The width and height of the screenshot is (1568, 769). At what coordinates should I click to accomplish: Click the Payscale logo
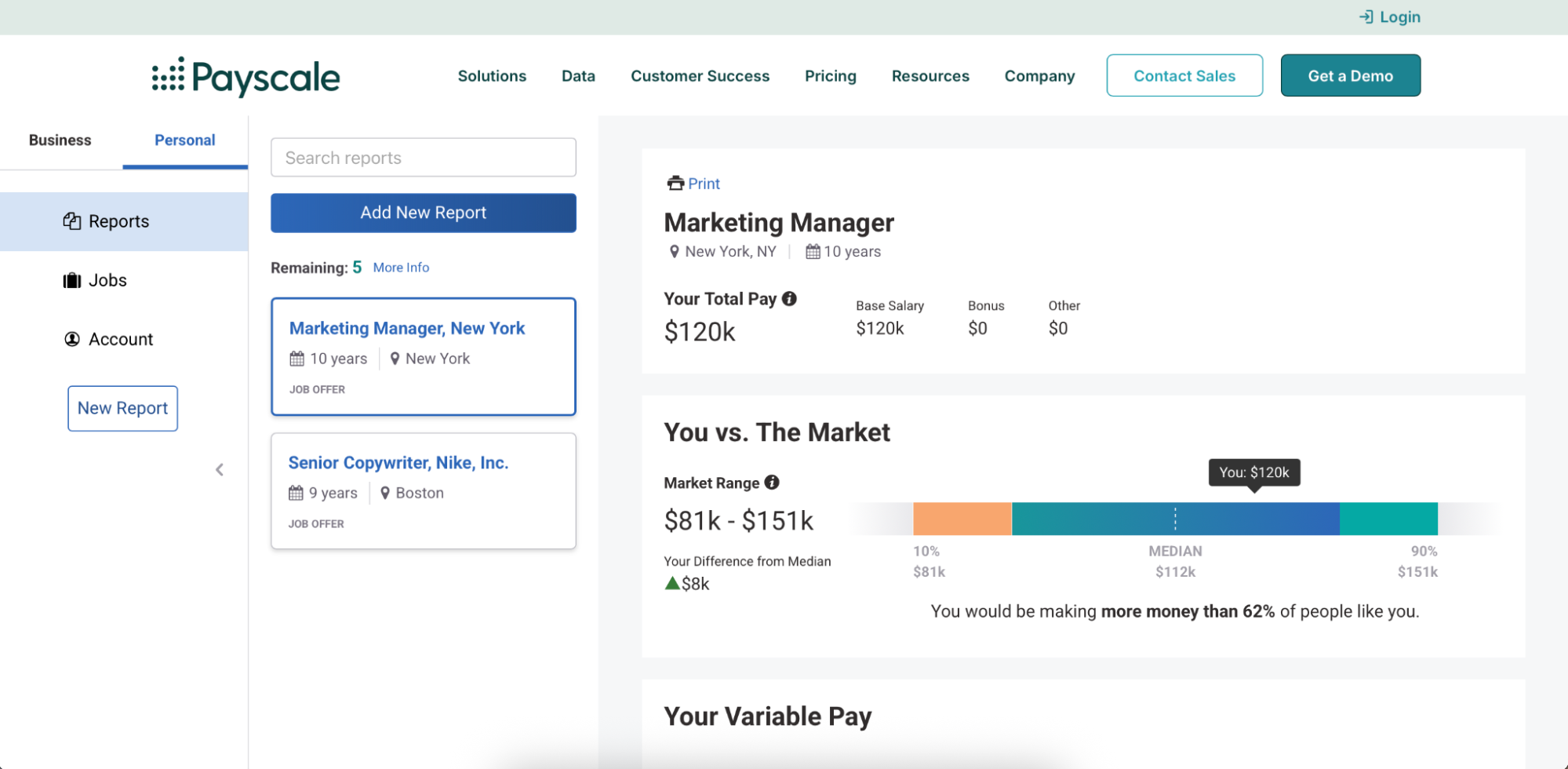click(246, 76)
